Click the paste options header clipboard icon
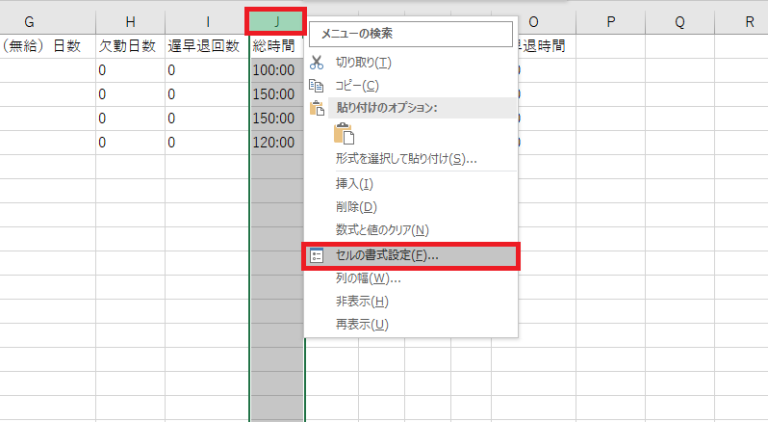 pyautogui.click(x=317, y=109)
